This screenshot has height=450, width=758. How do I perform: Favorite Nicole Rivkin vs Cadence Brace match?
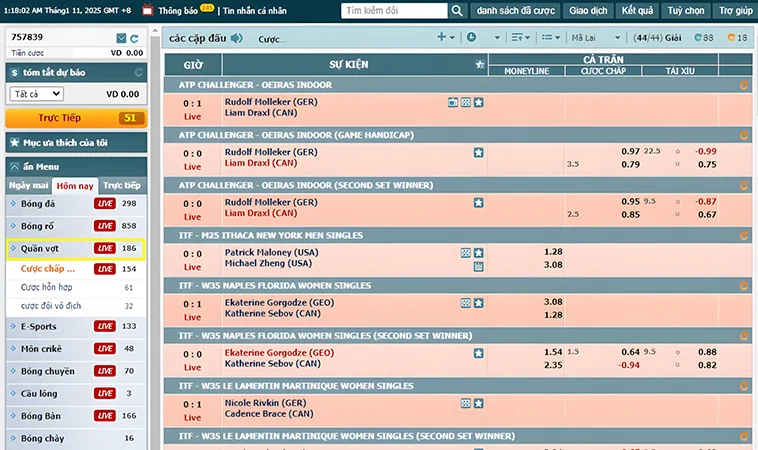click(x=479, y=403)
